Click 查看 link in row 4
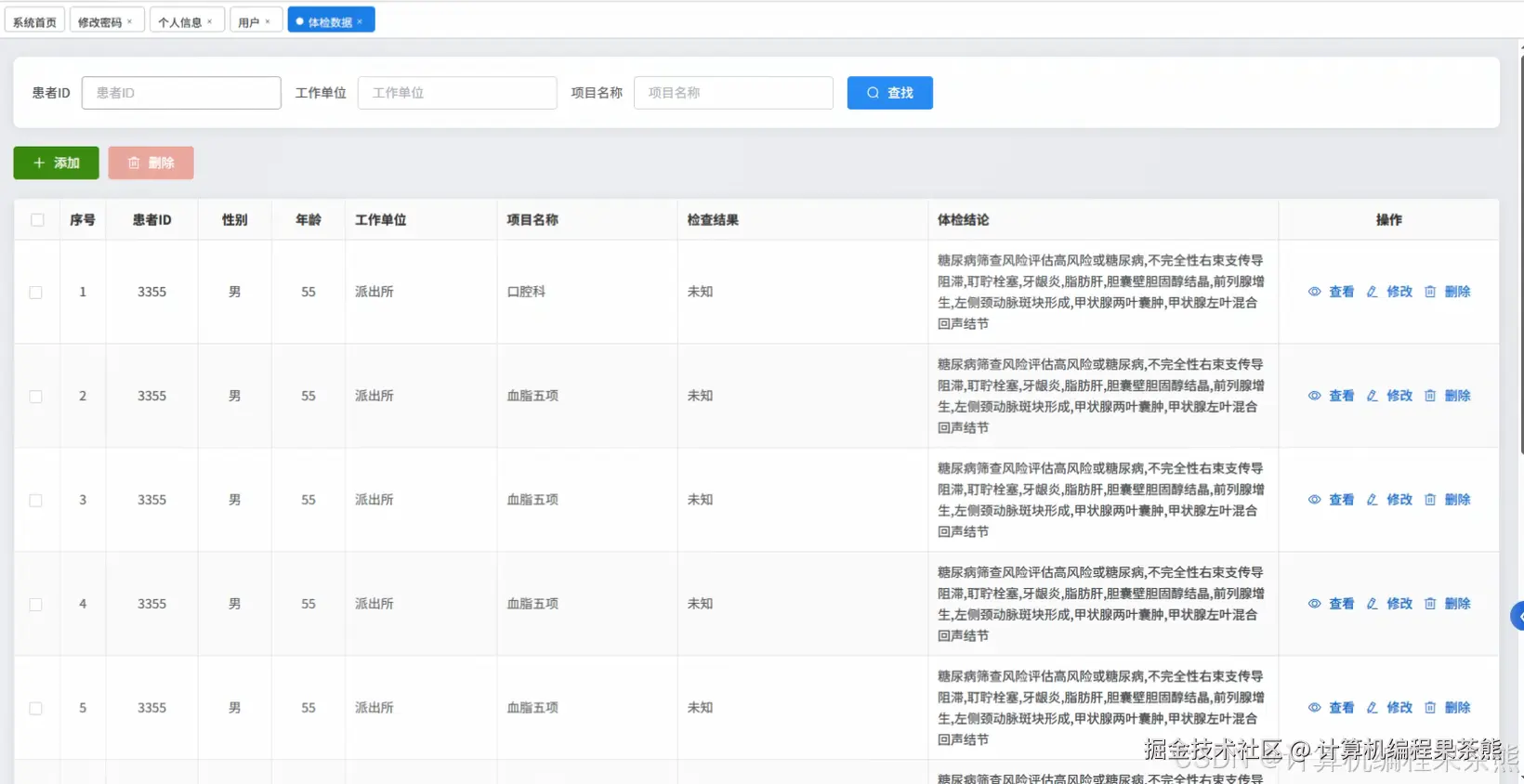This screenshot has width=1524, height=784. [1341, 604]
